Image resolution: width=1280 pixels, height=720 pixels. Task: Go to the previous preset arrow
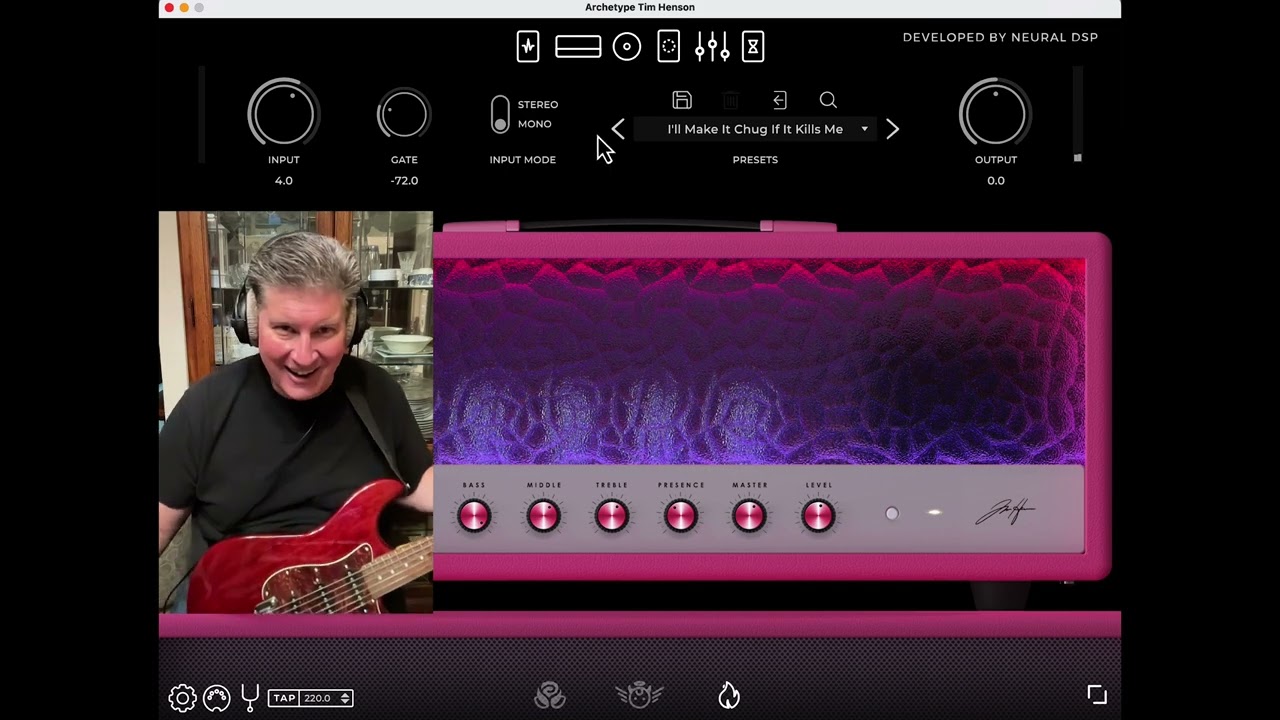pos(618,129)
